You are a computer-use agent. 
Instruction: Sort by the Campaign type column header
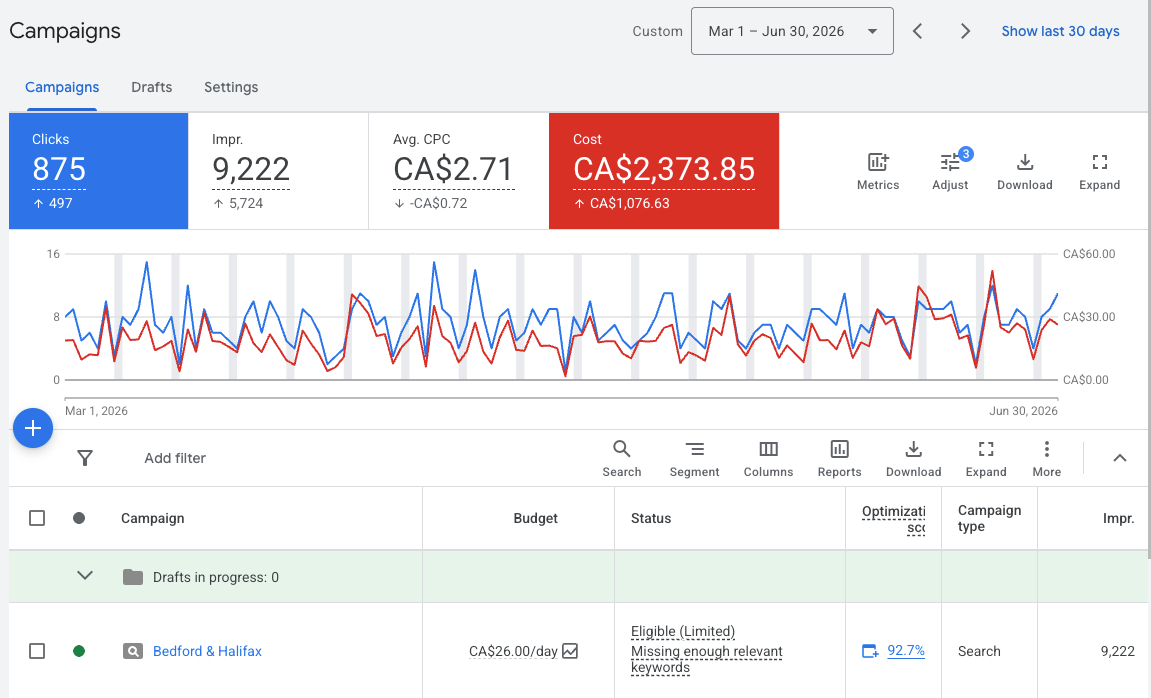coord(989,518)
